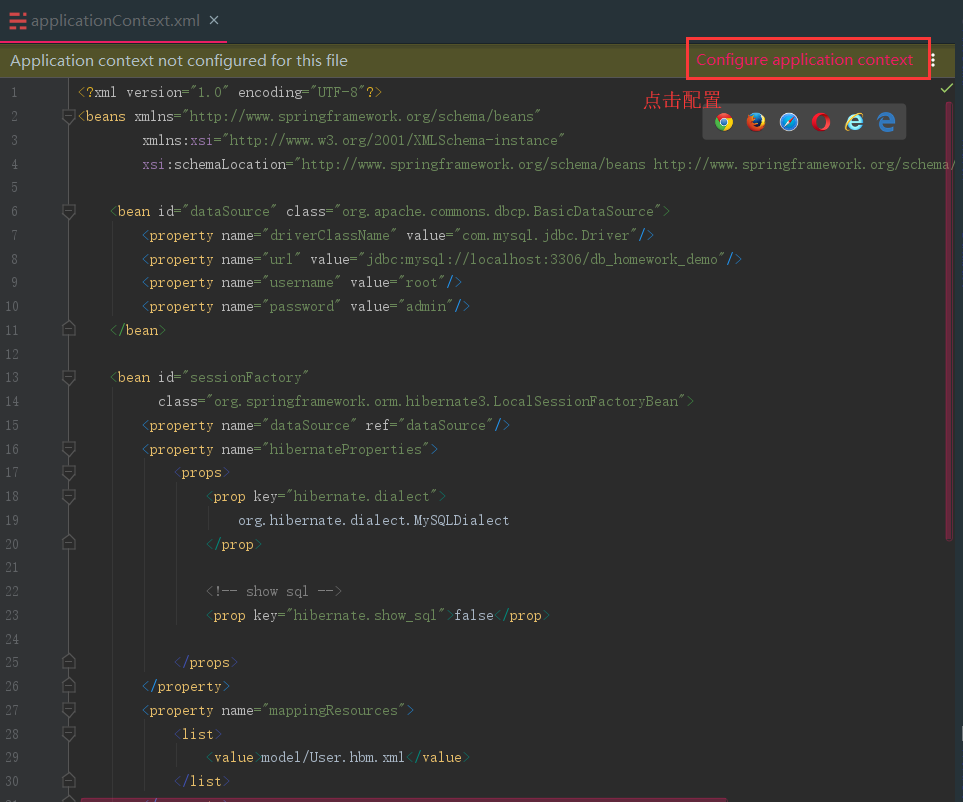Click the red error stripe on the scrollbar

tap(949, 321)
